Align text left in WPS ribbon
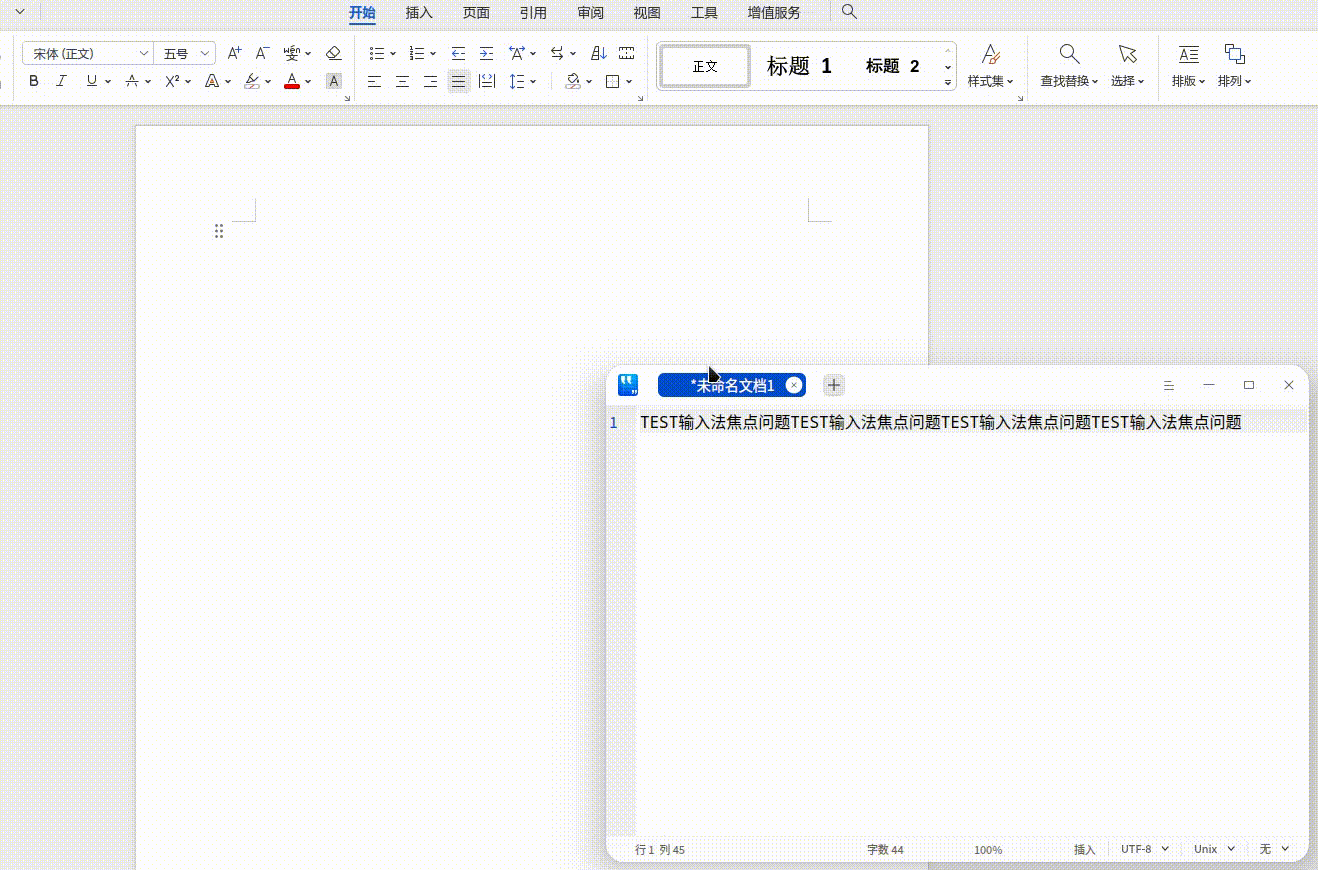Screen dimensions: 1318x870 (x=374, y=81)
